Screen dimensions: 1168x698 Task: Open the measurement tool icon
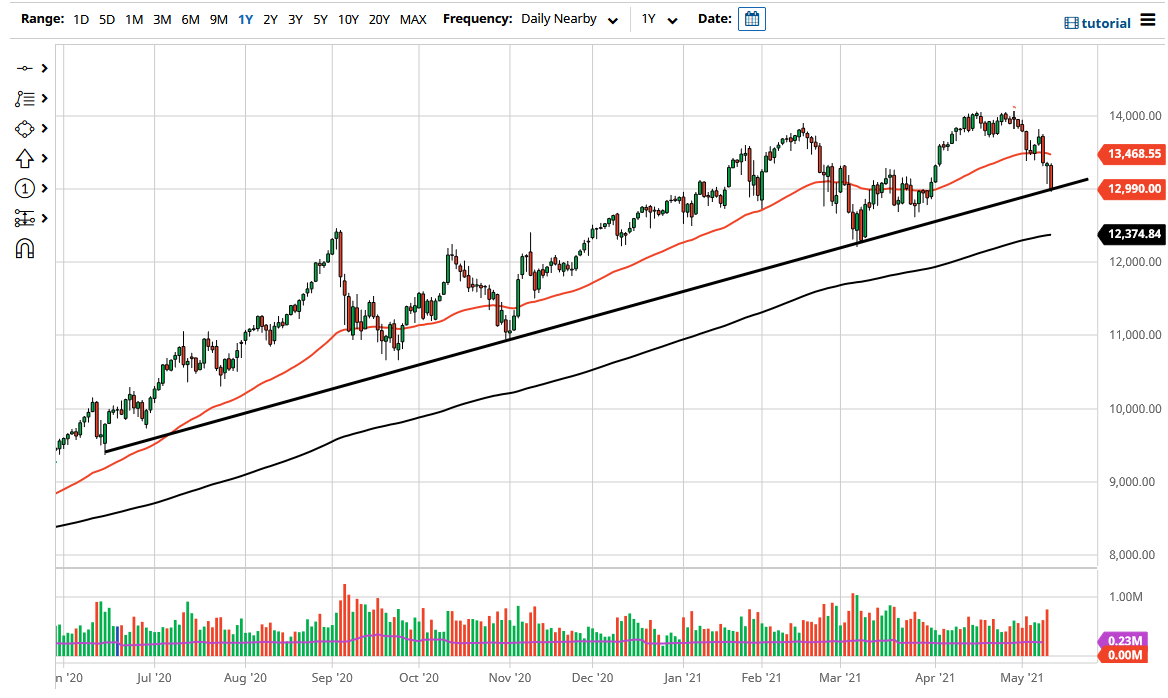coord(27,218)
